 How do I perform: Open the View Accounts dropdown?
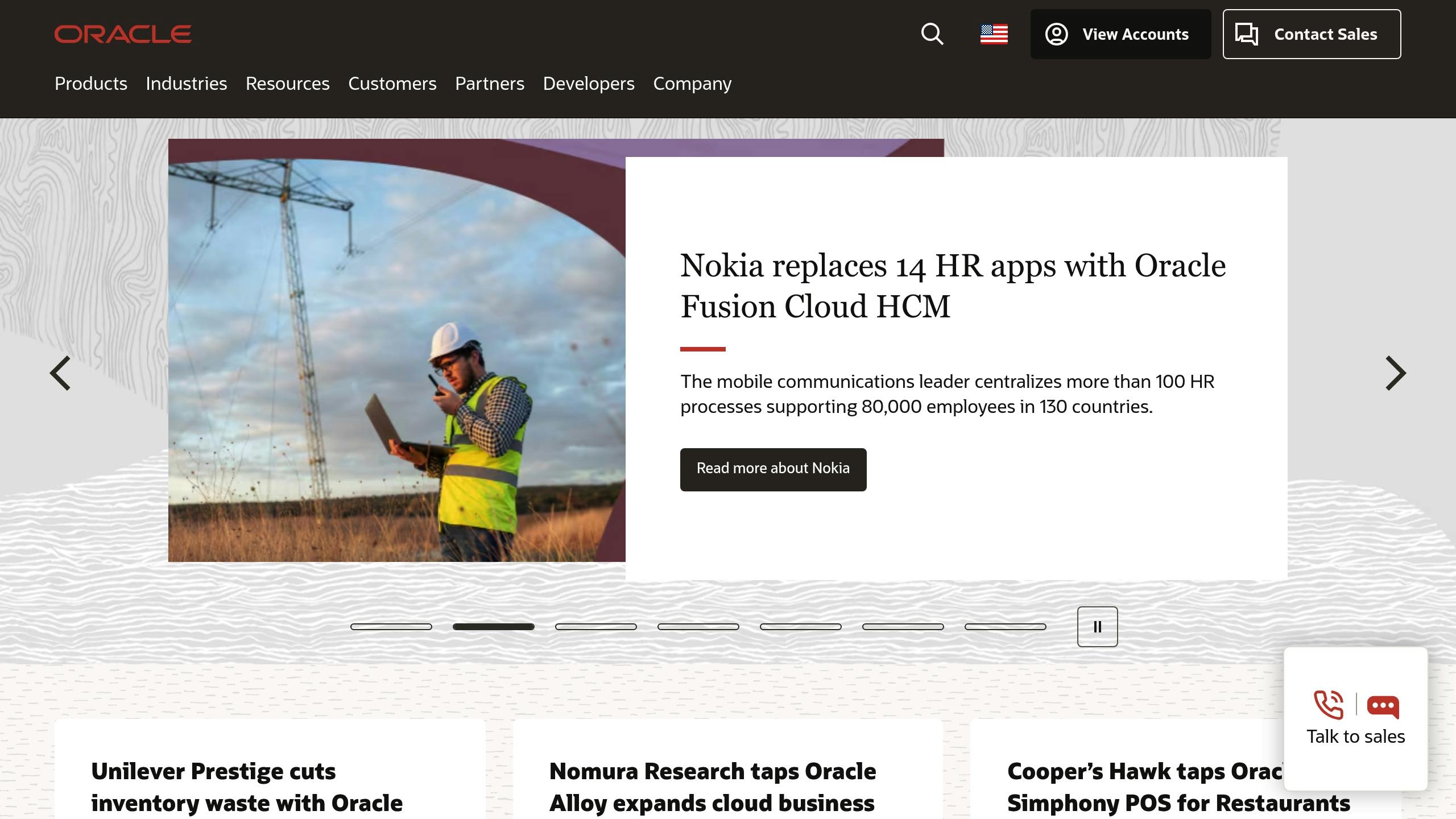pyautogui.click(x=1120, y=34)
